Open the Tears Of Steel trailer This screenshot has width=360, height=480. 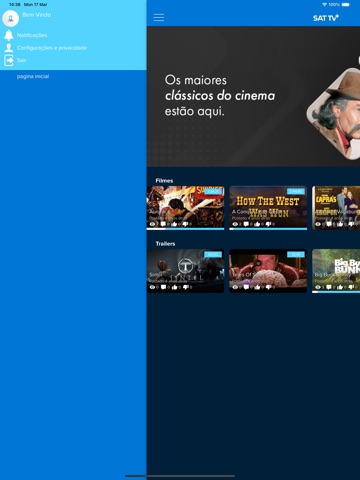coord(268,271)
